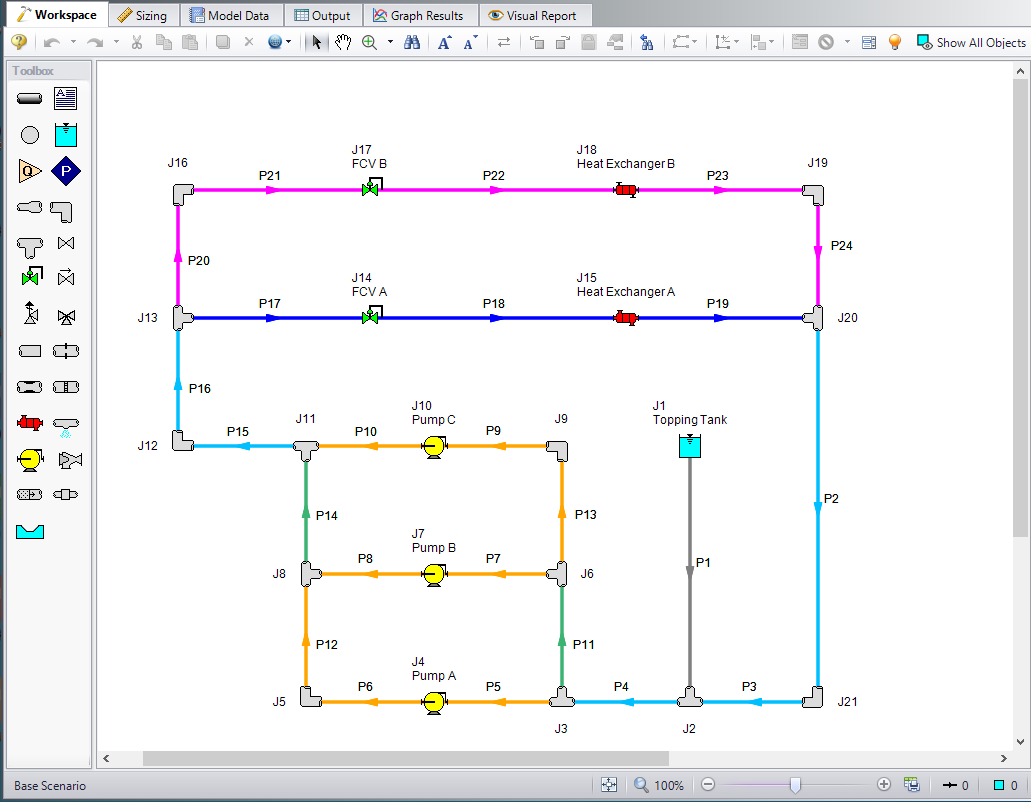
Task: Open the Graph Results tab
Action: point(419,15)
